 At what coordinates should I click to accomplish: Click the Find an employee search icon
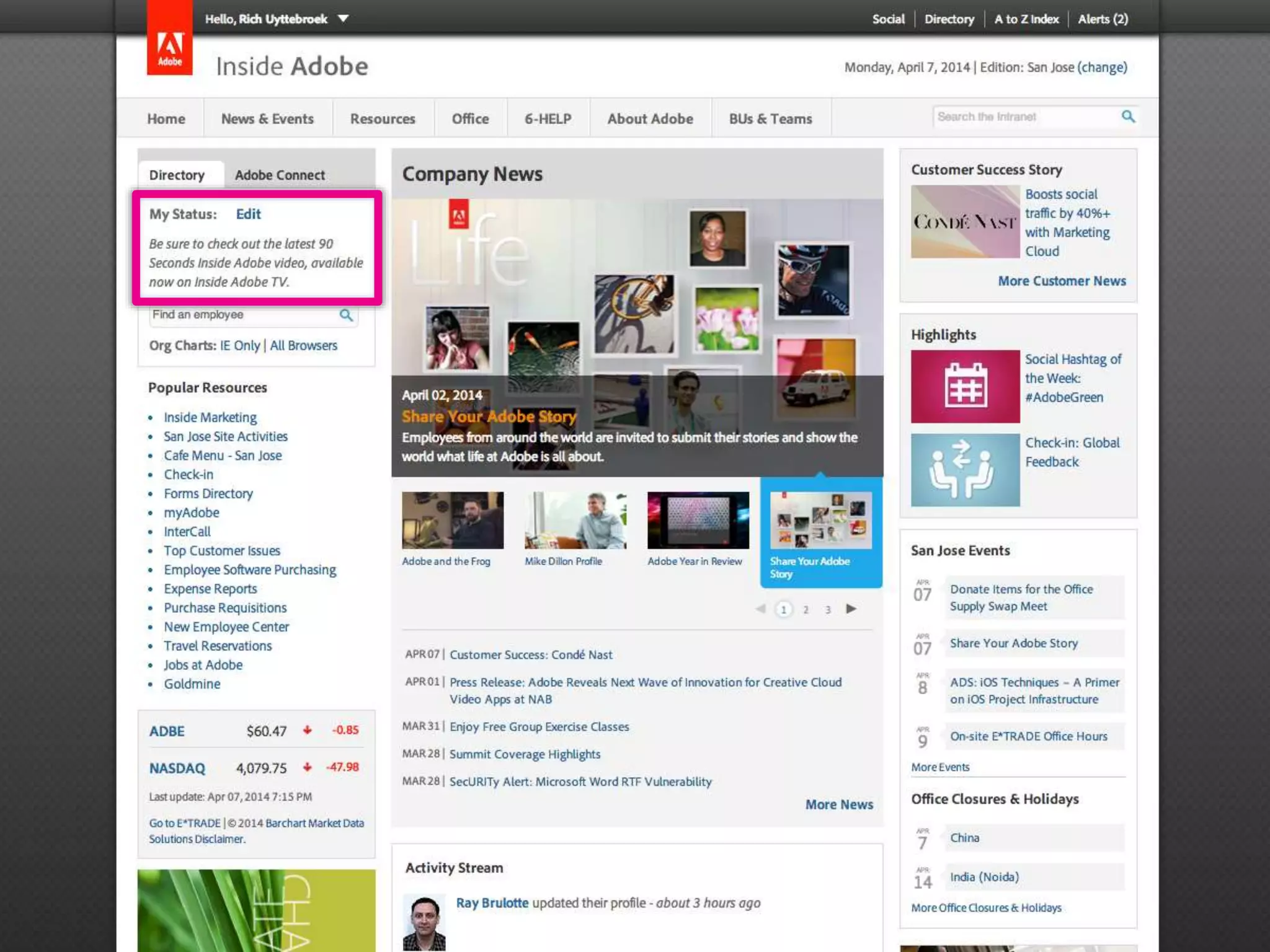(346, 315)
